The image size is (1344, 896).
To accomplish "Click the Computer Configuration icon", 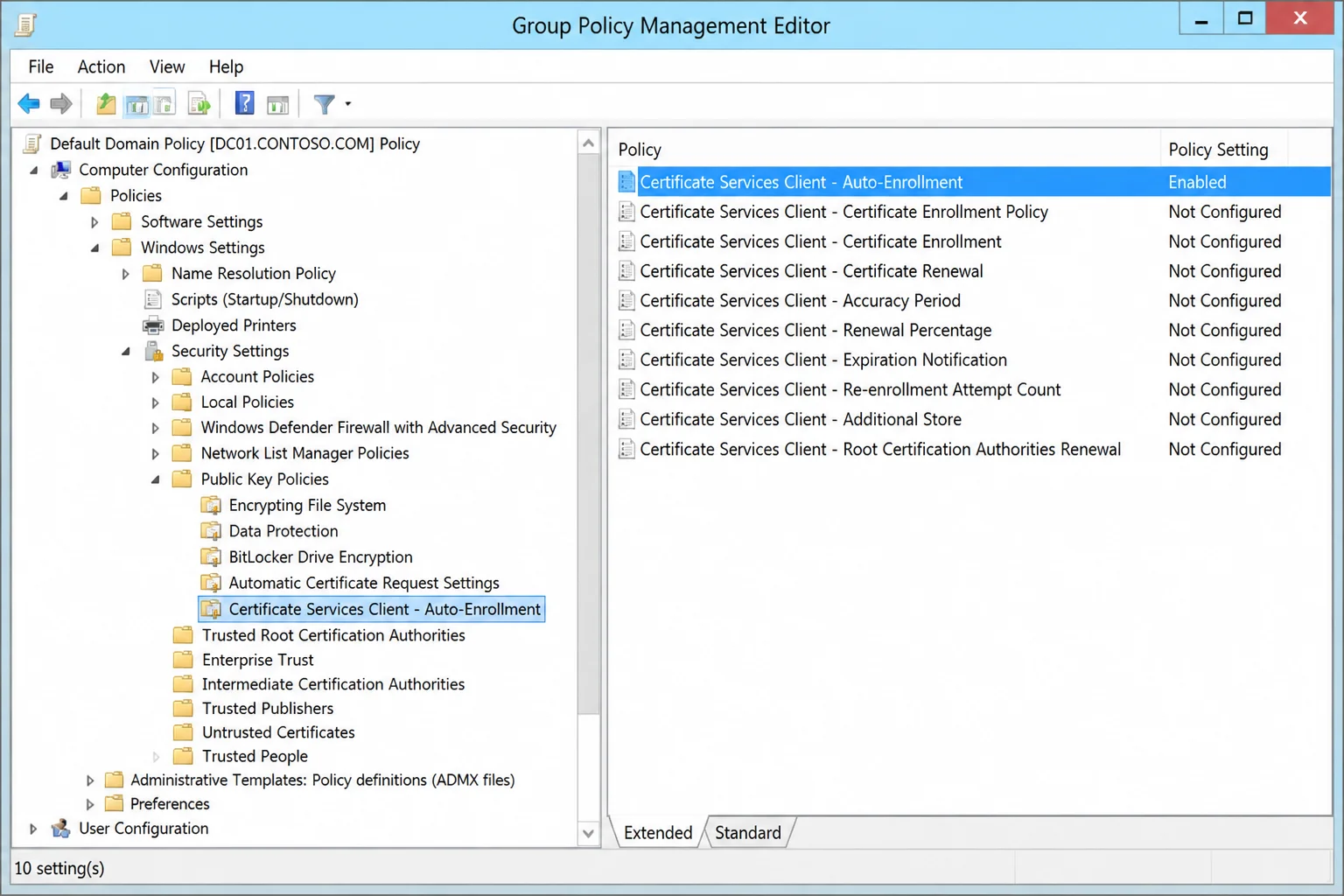I will pos(60,170).
